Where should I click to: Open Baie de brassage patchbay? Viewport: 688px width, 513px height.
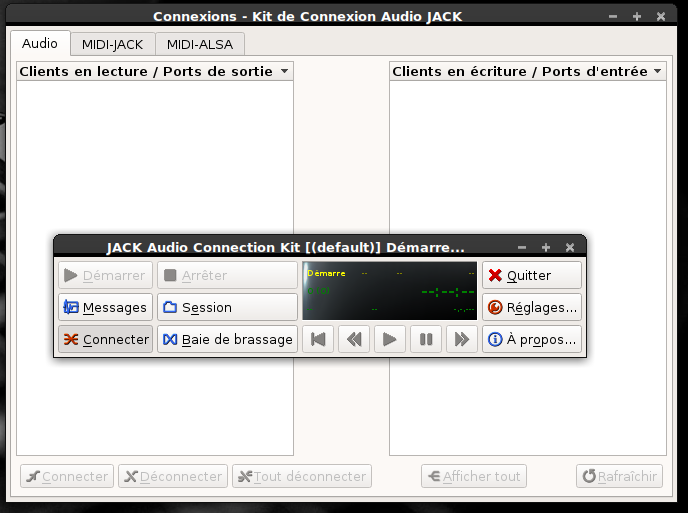(227, 339)
